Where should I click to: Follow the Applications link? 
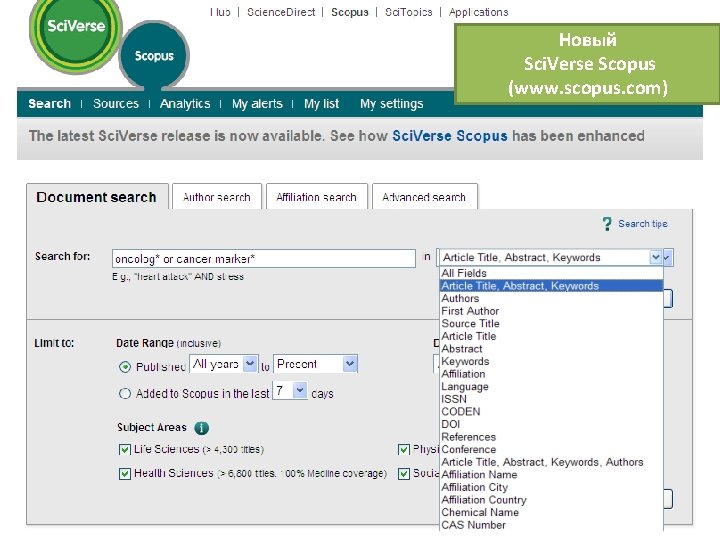[x=478, y=12]
